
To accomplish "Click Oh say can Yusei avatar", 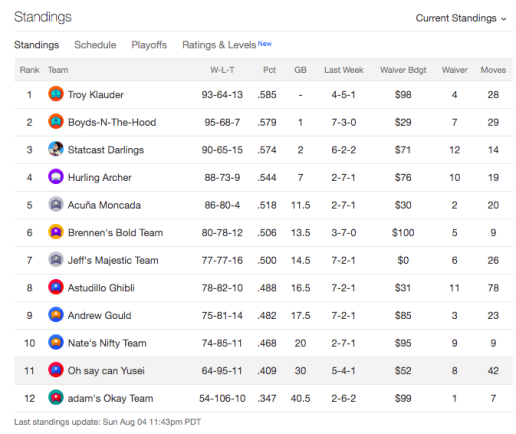I will tap(56, 370).
